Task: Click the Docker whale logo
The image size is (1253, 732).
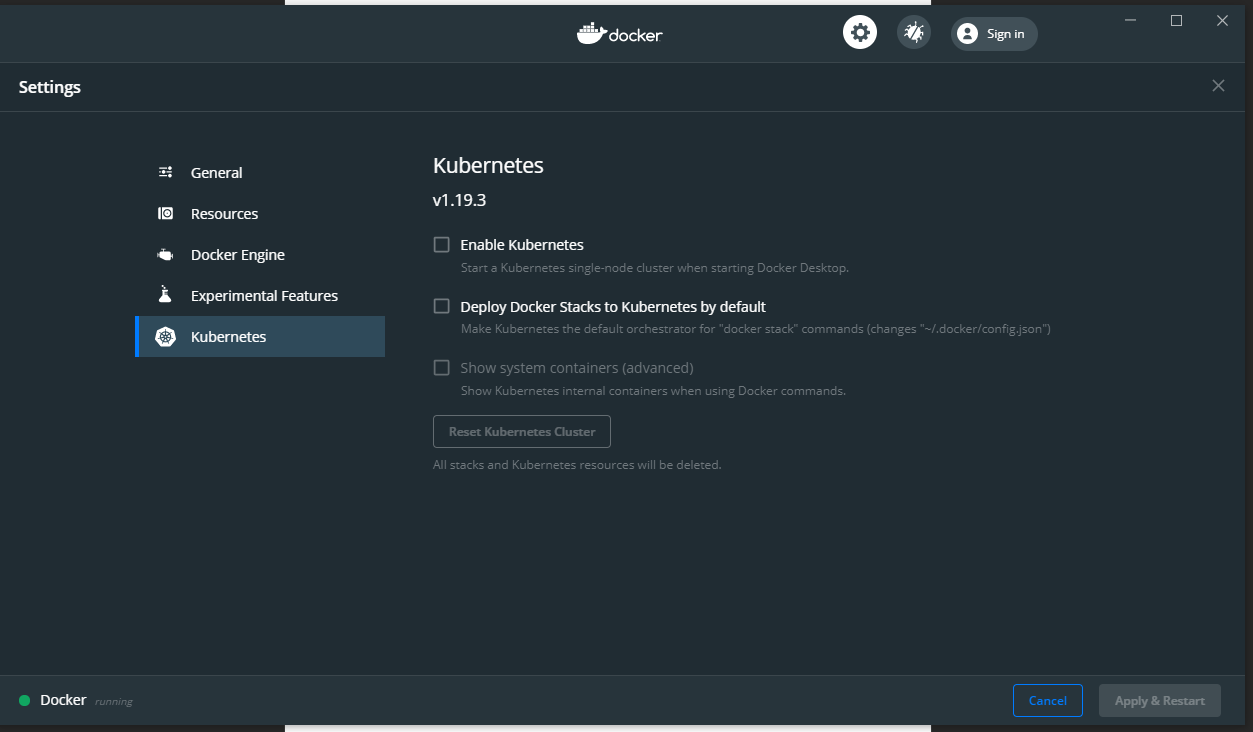Action: pos(620,33)
